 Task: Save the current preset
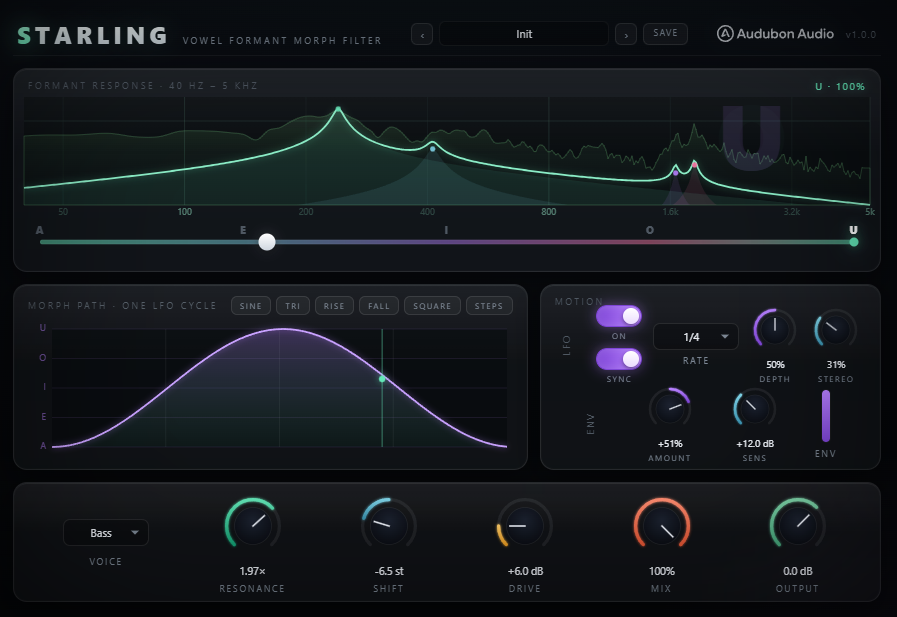tap(665, 33)
